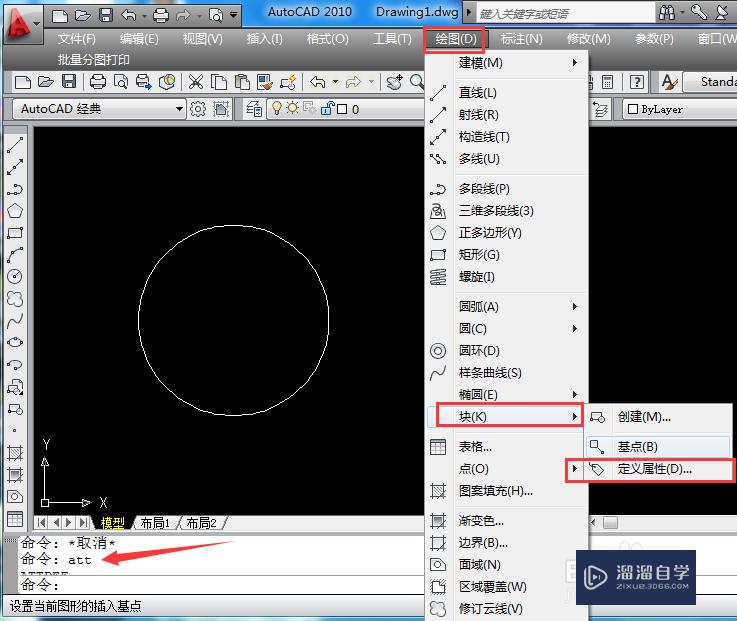Open the Layer Properties Manager icon
Image resolution: width=737 pixels, height=621 pixels.
(x=254, y=109)
